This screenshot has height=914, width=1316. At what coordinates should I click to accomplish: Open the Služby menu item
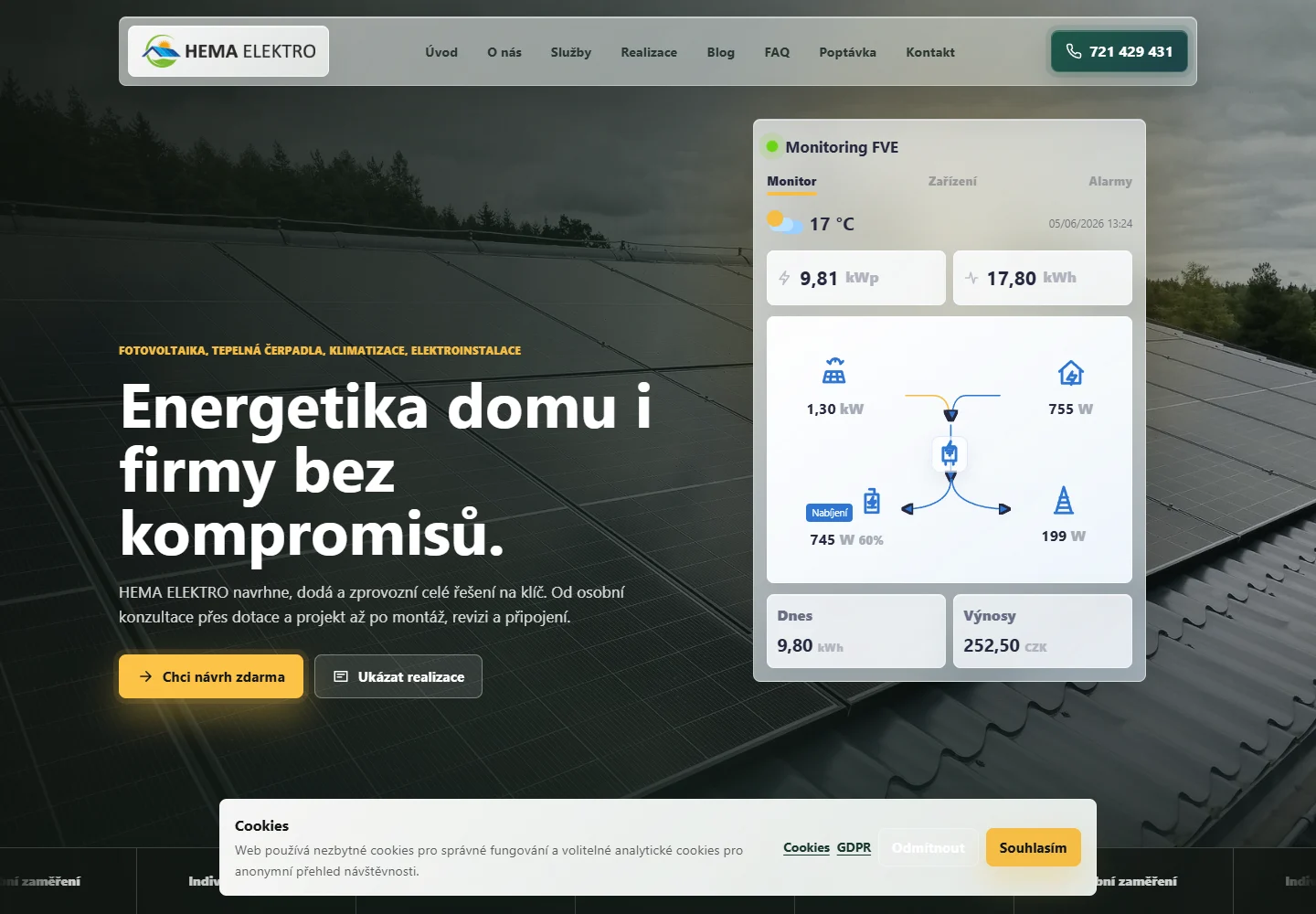point(571,52)
